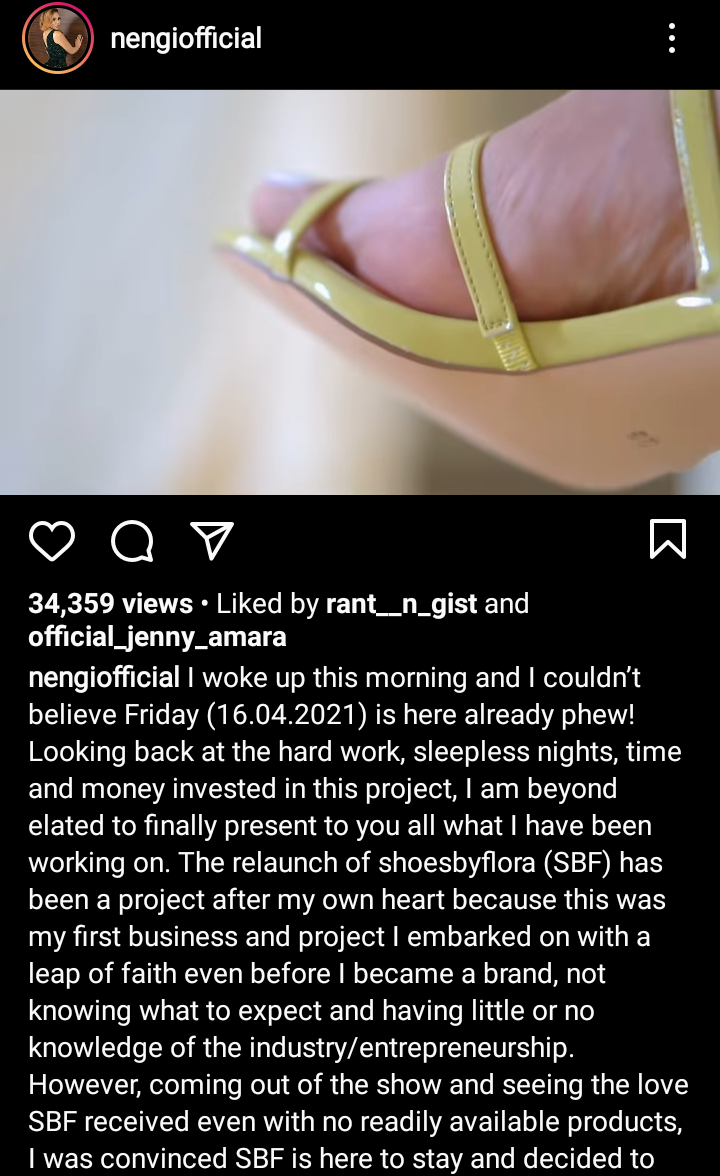The image size is (720, 1176).
Task: Open the three-dot more options menu
Action: (672, 38)
